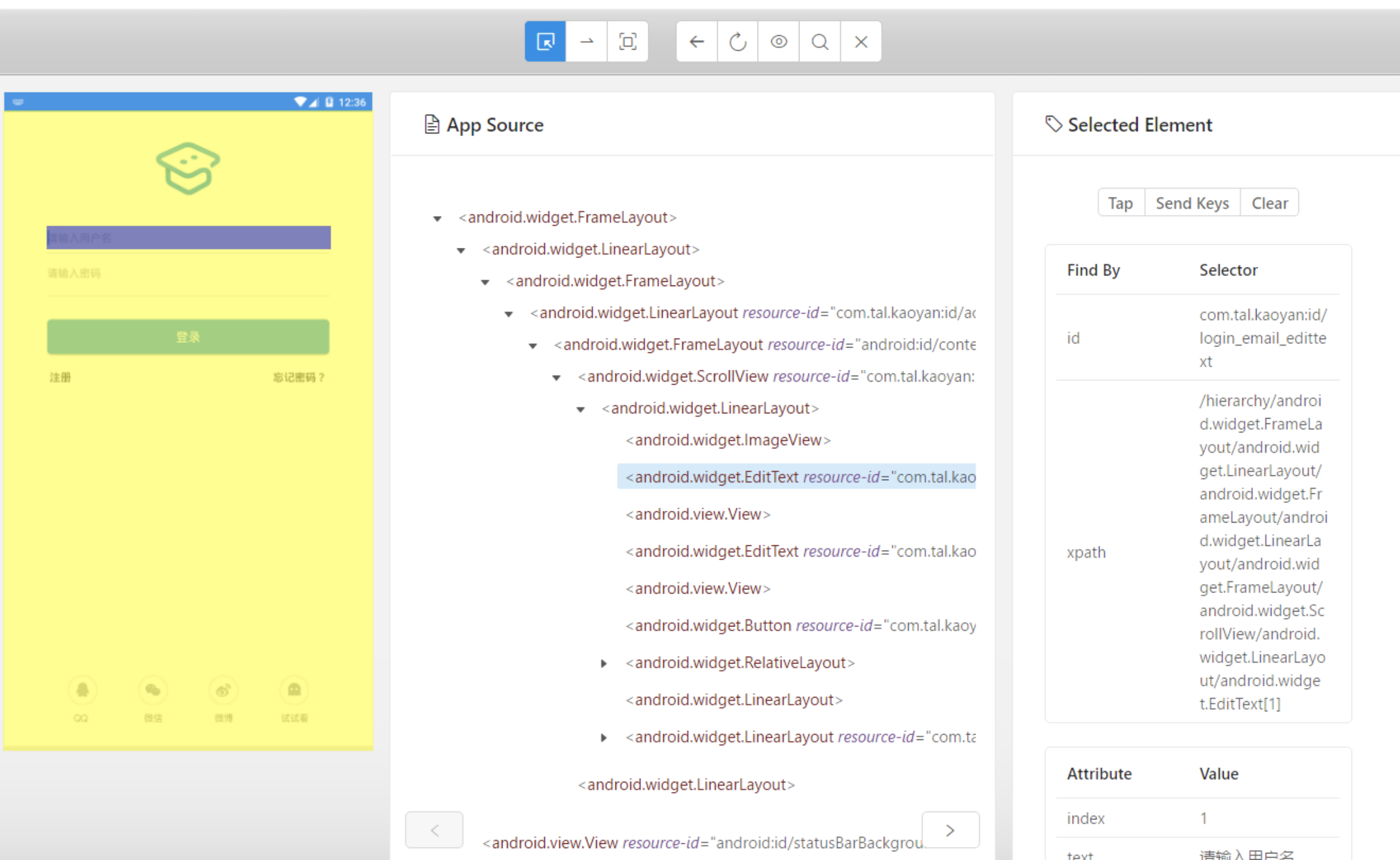
Task: Click the App Source document icon
Action: click(432, 124)
